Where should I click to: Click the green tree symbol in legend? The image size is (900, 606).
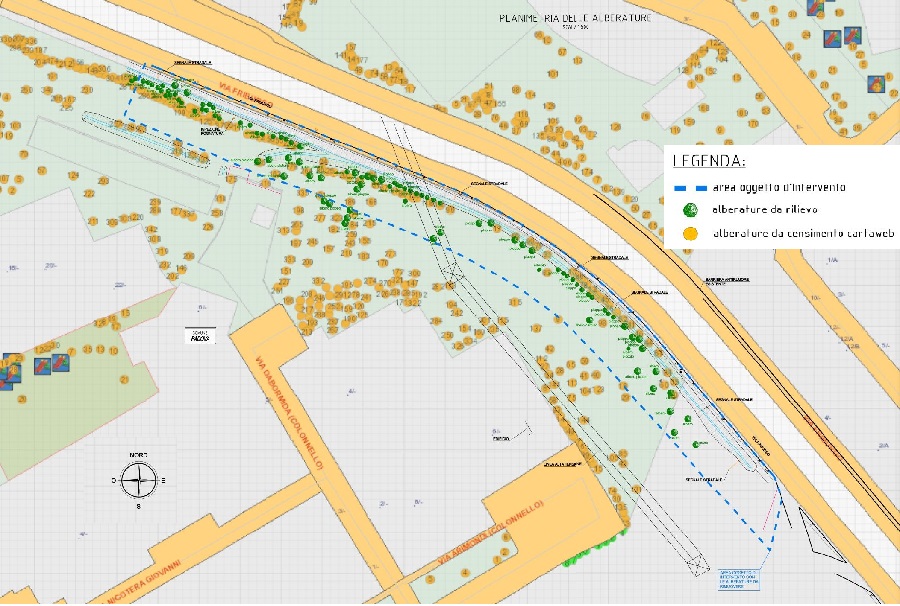[x=689, y=210]
